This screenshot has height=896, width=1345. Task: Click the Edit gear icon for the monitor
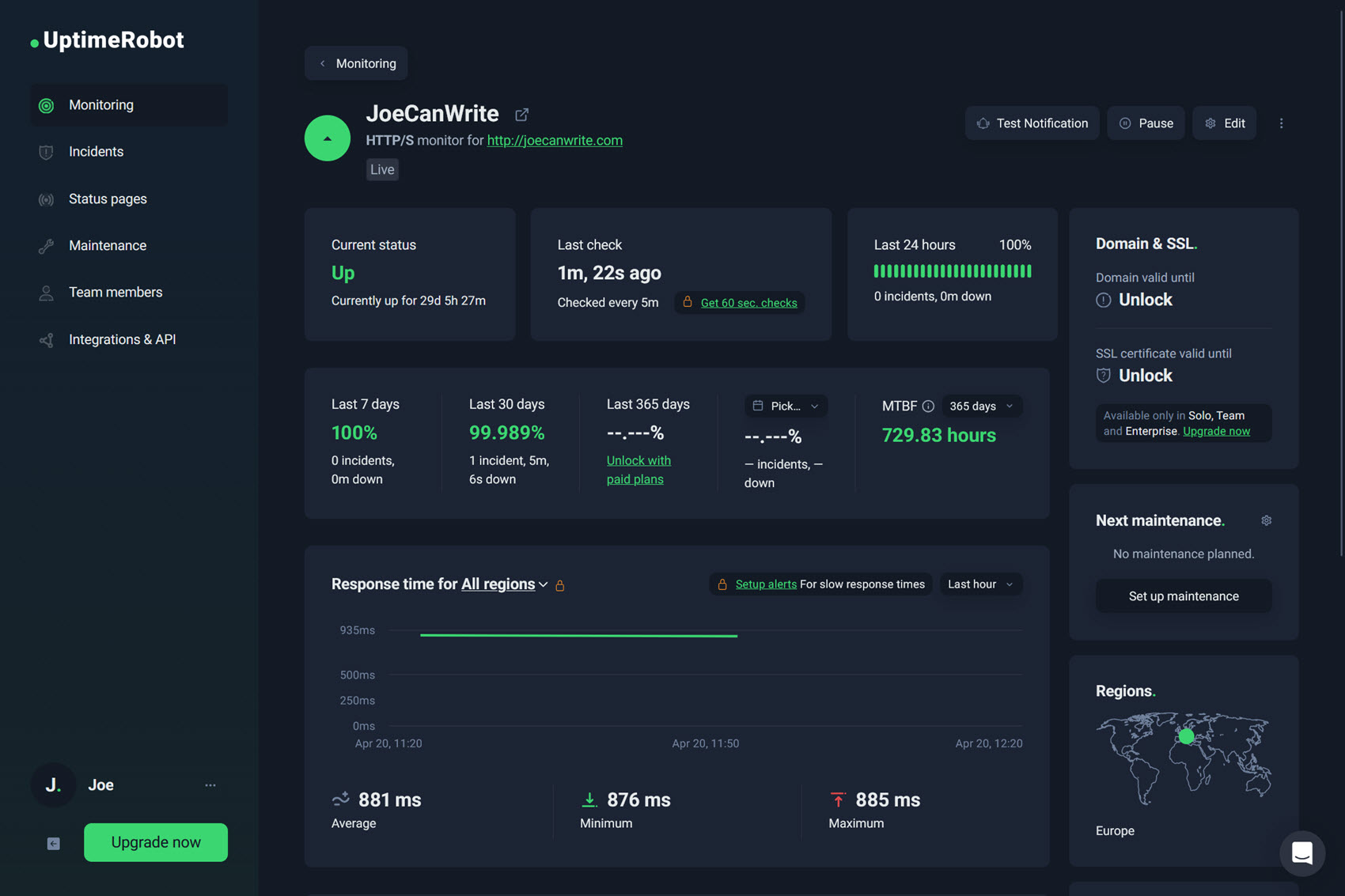point(1210,123)
